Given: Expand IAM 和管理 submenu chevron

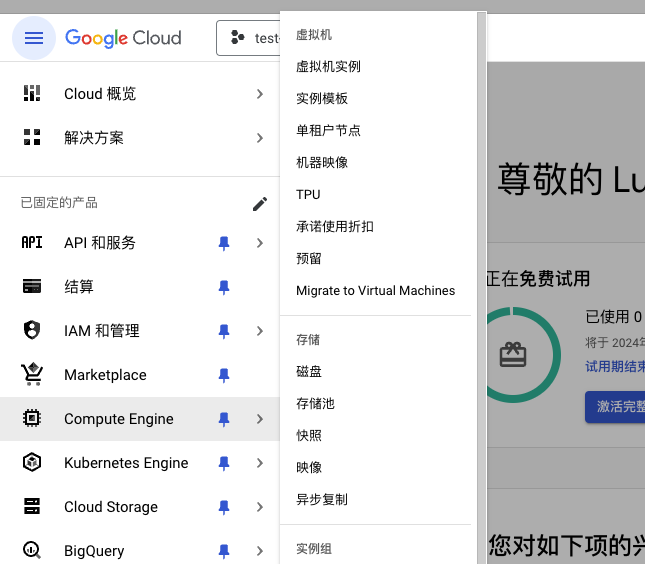Looking at the screenshot, I should (260, 331).
